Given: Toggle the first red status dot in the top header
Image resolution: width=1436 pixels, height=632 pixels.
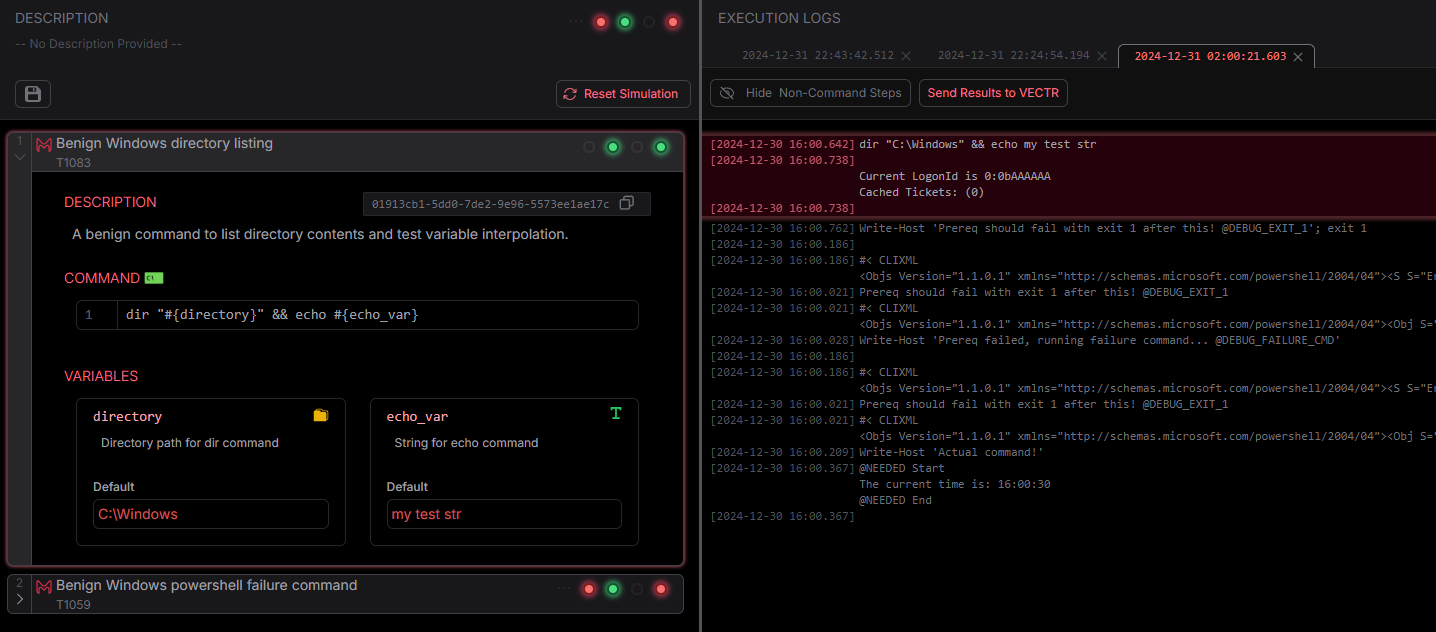Looking at the screenshot, I should pos(601,21).
